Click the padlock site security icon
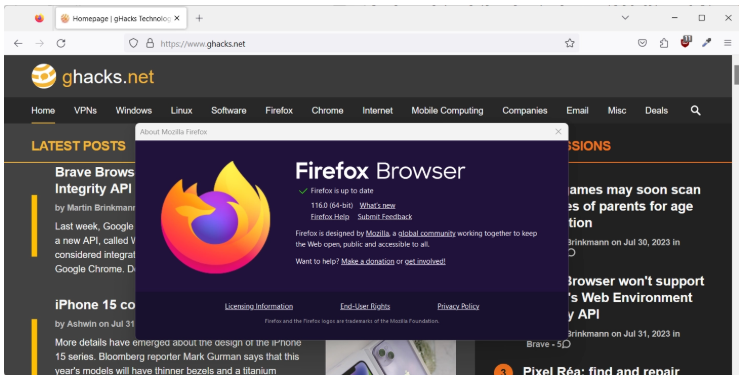Image resolution: width=739 pixels, height=375 pixels. 150,43
